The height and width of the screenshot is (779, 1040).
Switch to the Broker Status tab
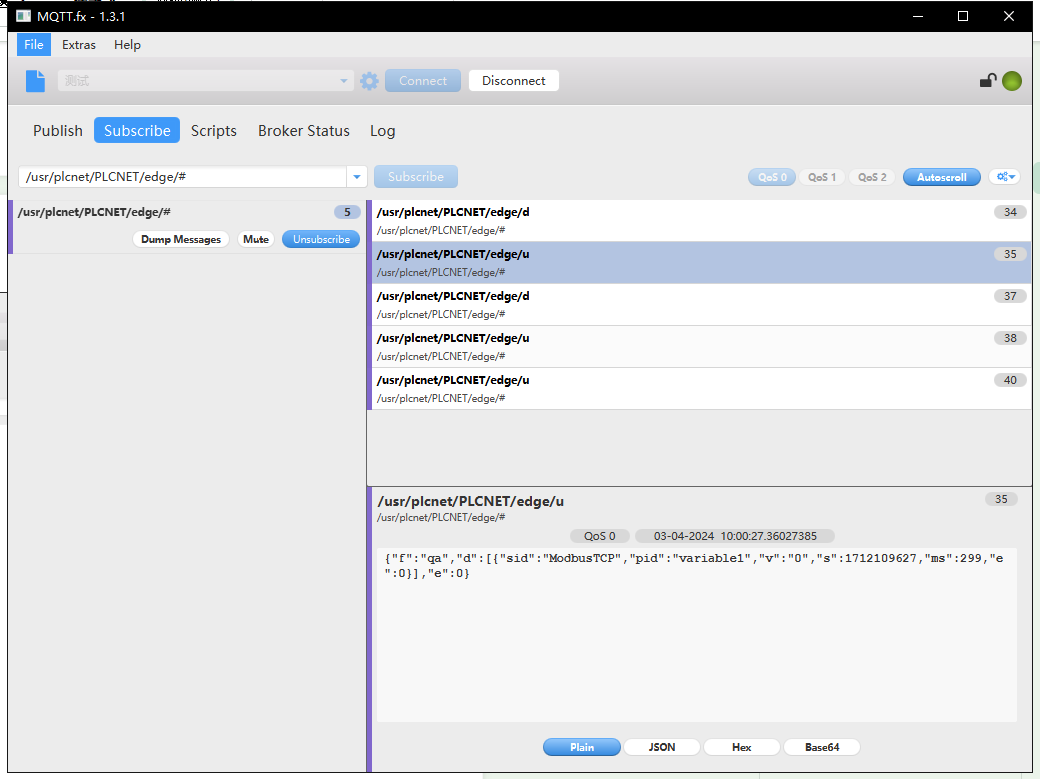click(303, 131)
